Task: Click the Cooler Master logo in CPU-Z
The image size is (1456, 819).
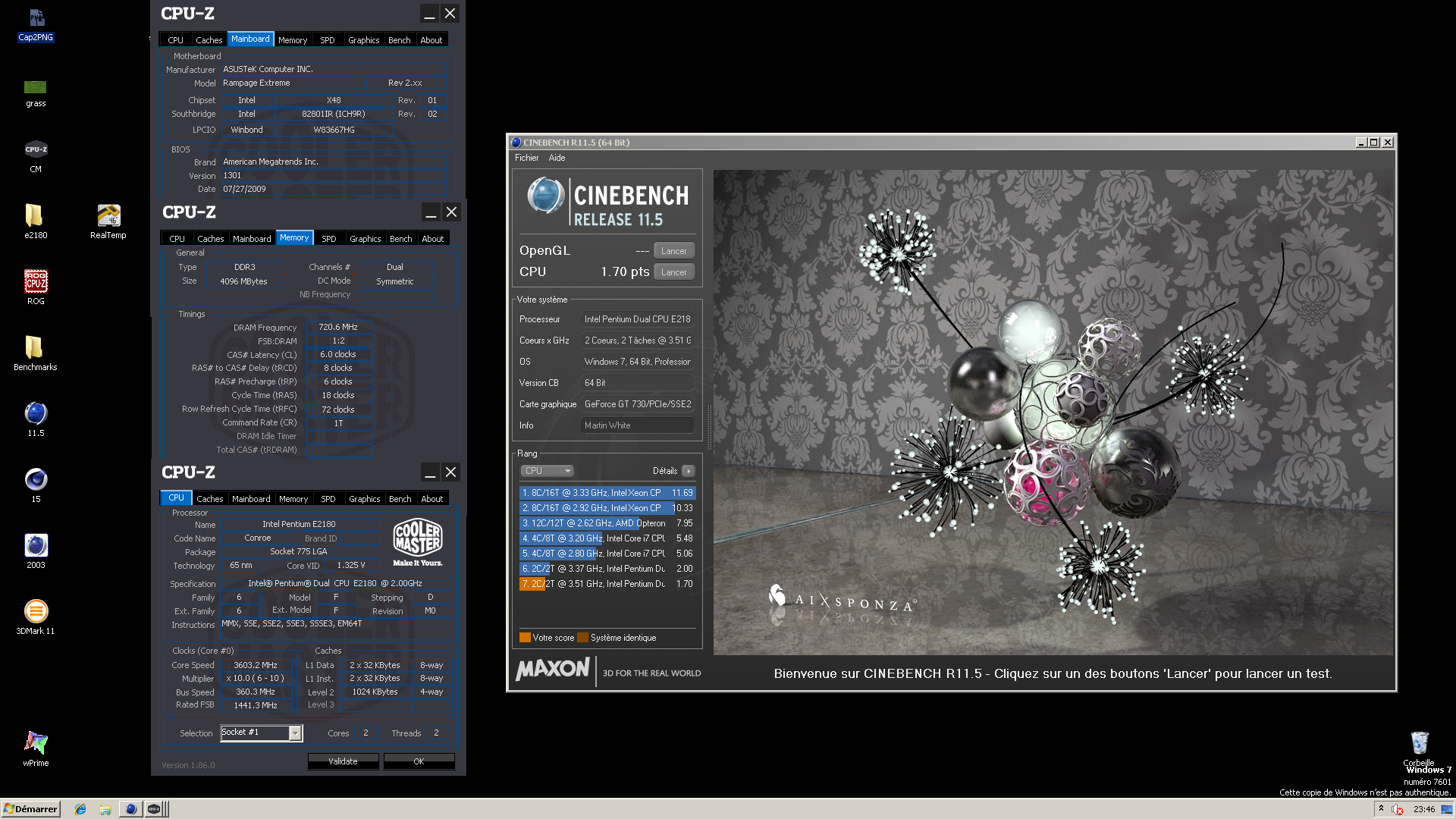Action: pos(418,543)
